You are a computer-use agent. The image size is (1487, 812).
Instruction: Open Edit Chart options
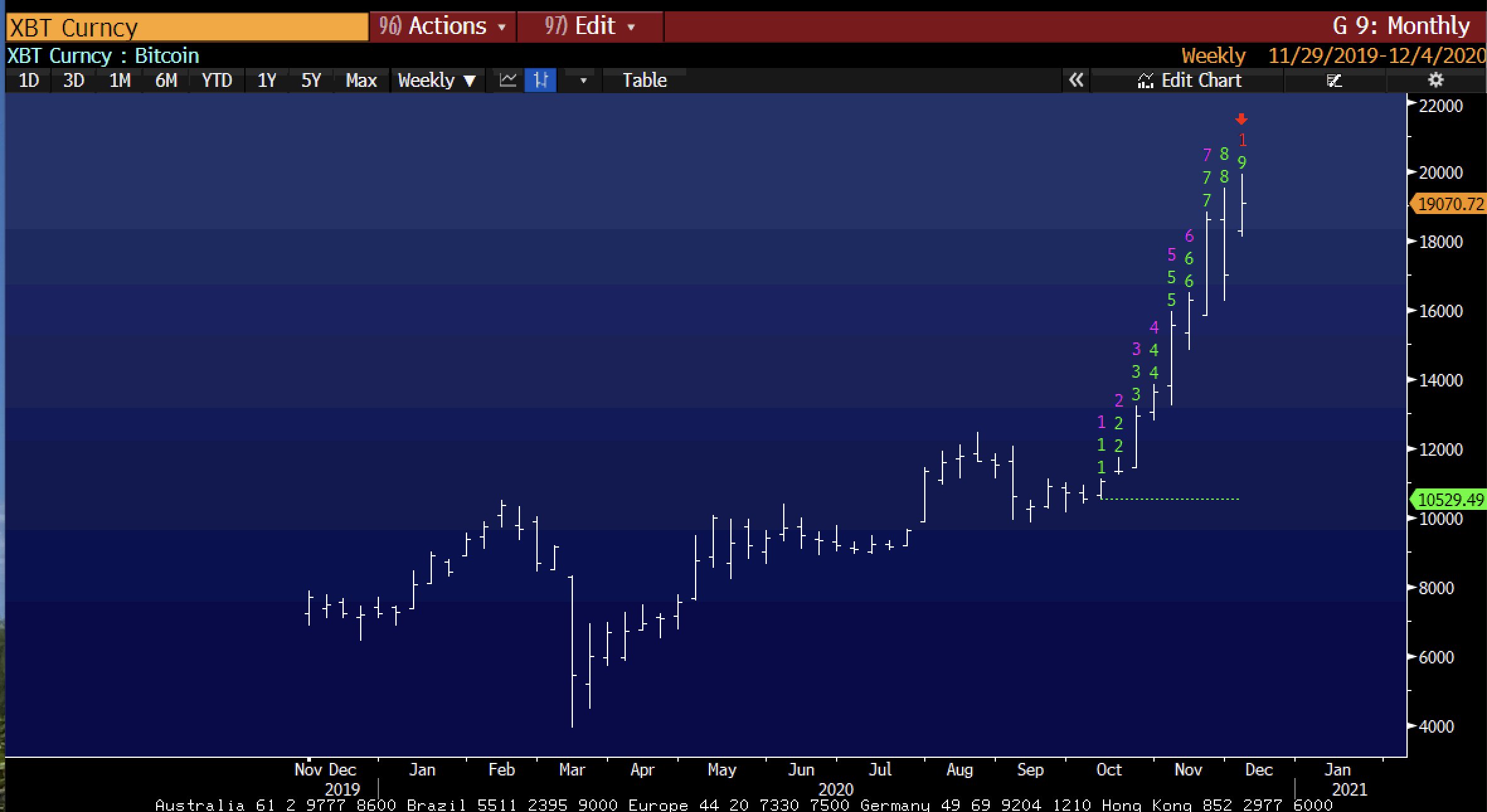pos(1189,81)
